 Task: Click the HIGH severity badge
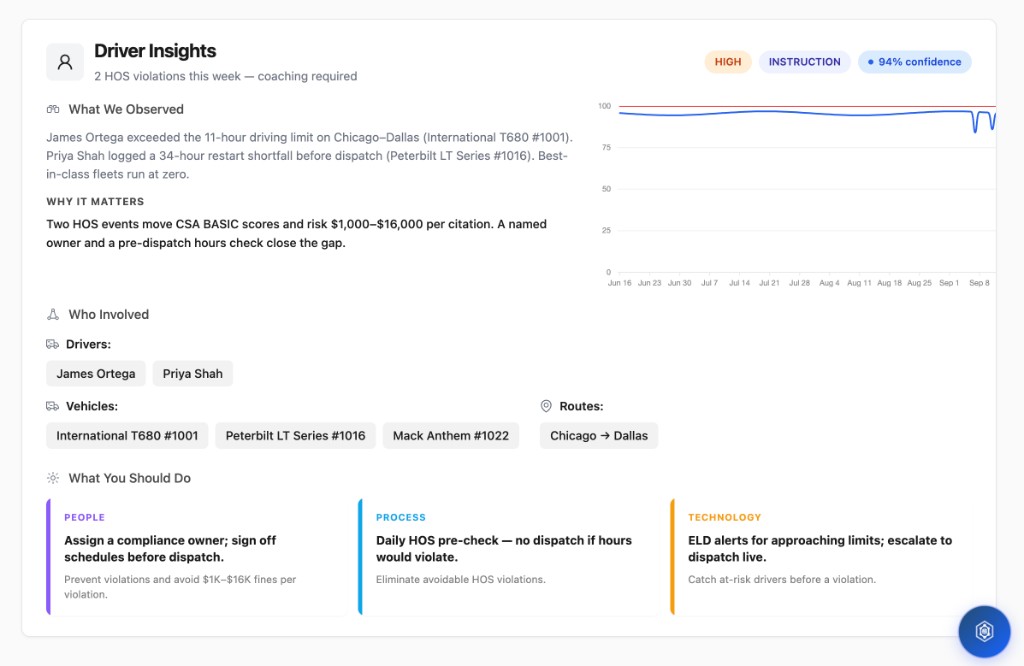(728, 62)
